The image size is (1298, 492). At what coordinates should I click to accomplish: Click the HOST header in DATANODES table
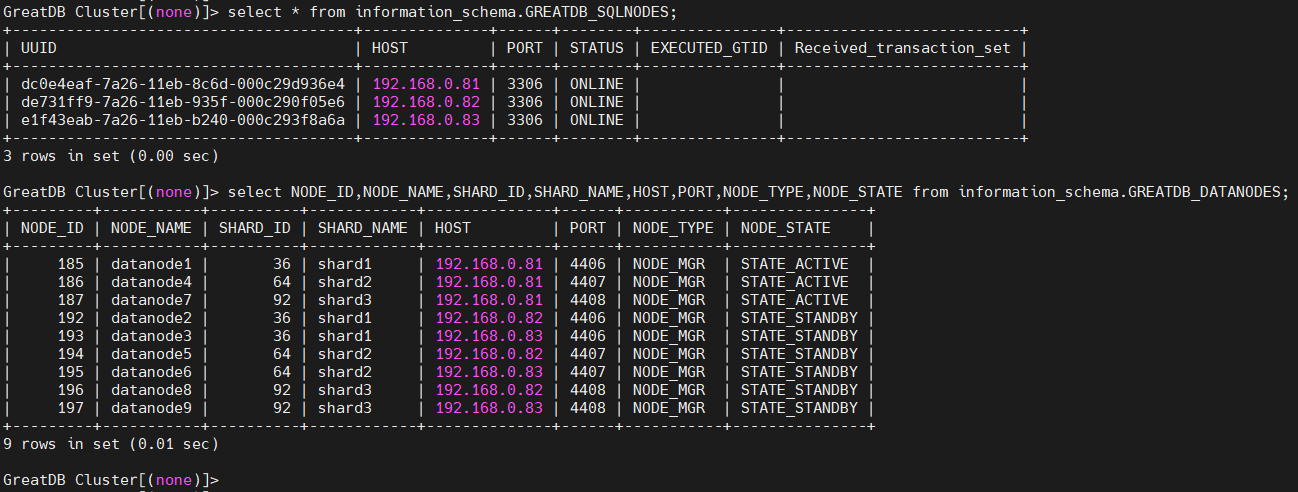(x=452, y=228)
